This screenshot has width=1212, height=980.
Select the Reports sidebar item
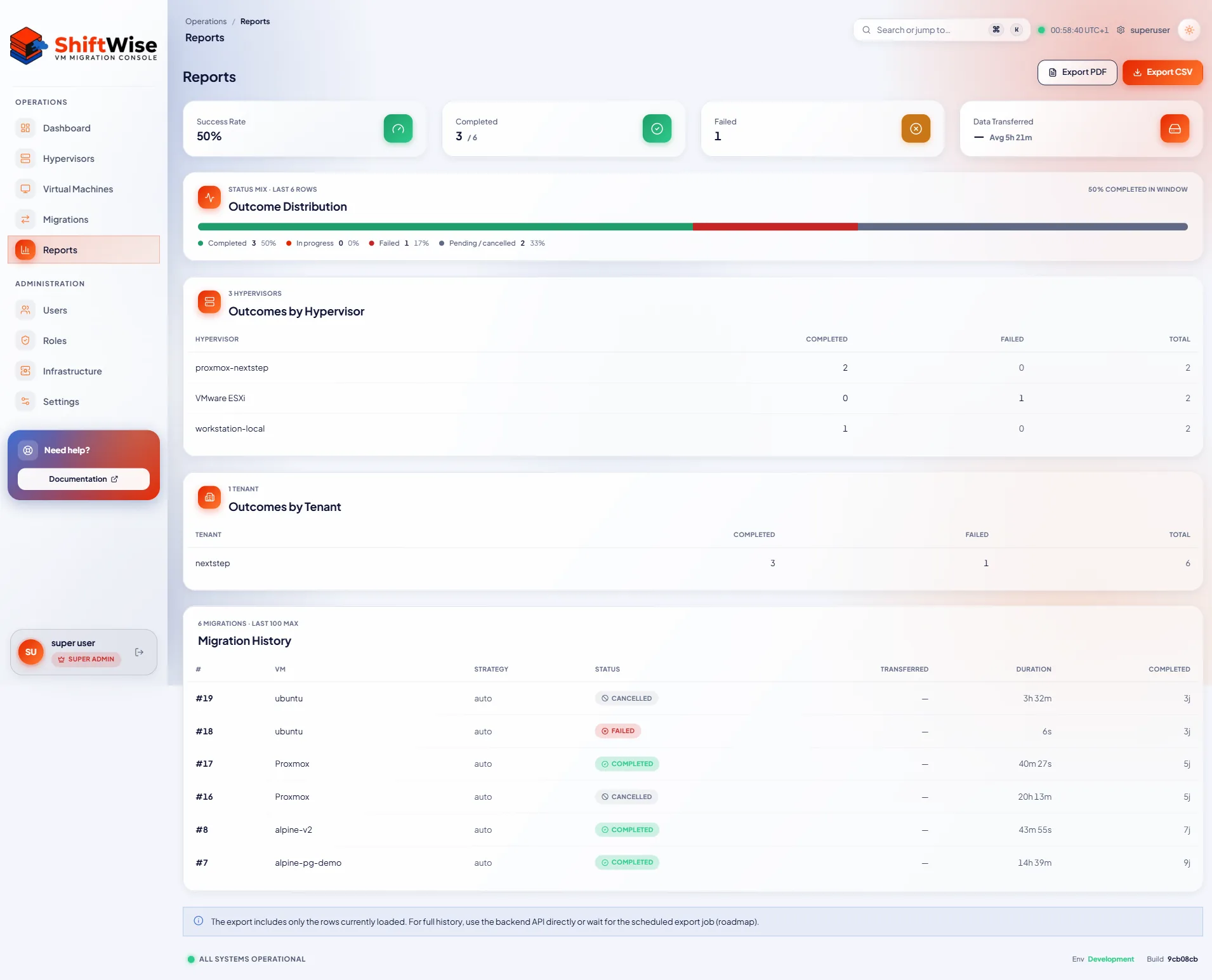(84, 250)
